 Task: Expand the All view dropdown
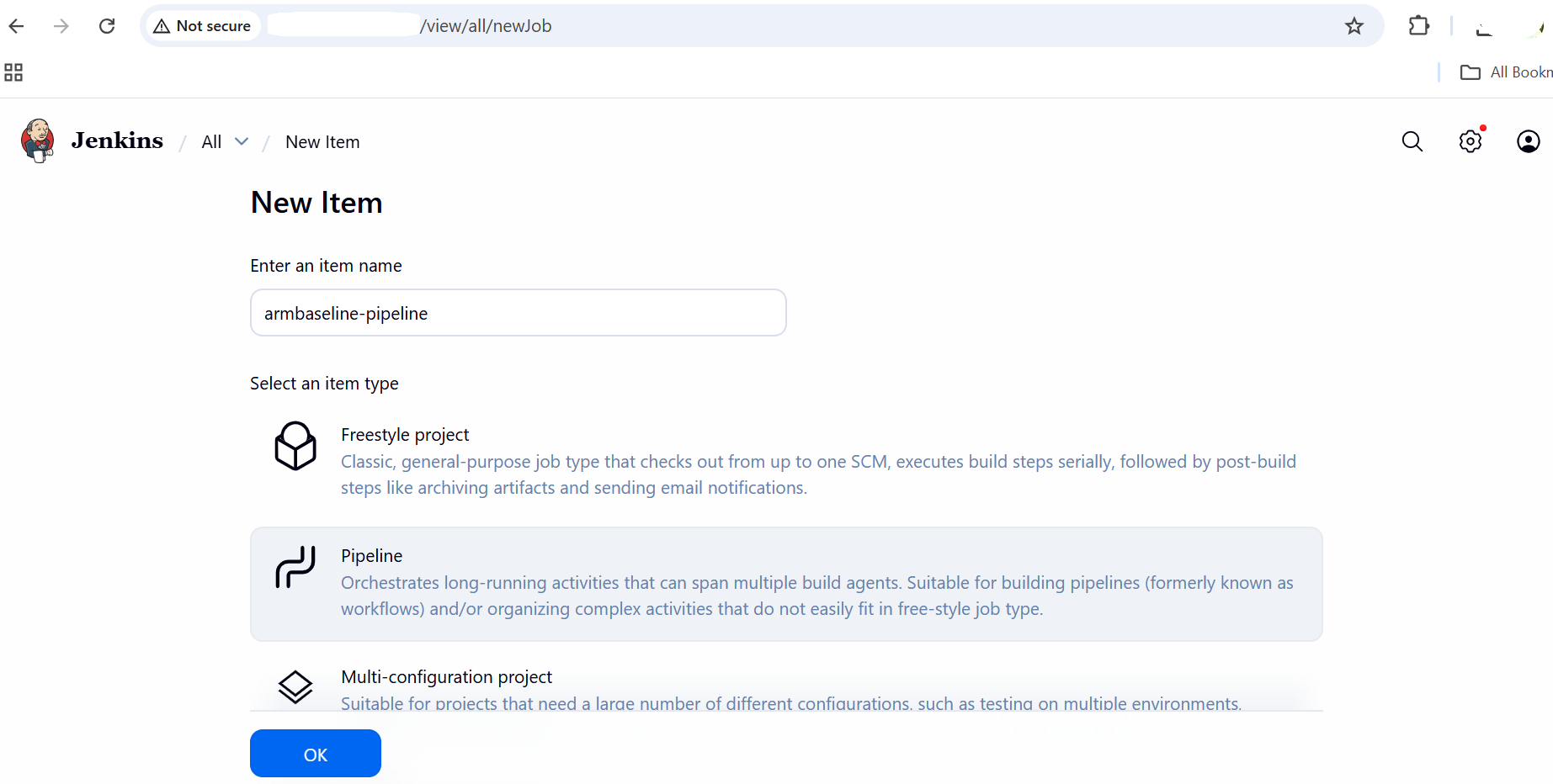tap(243, 141)
